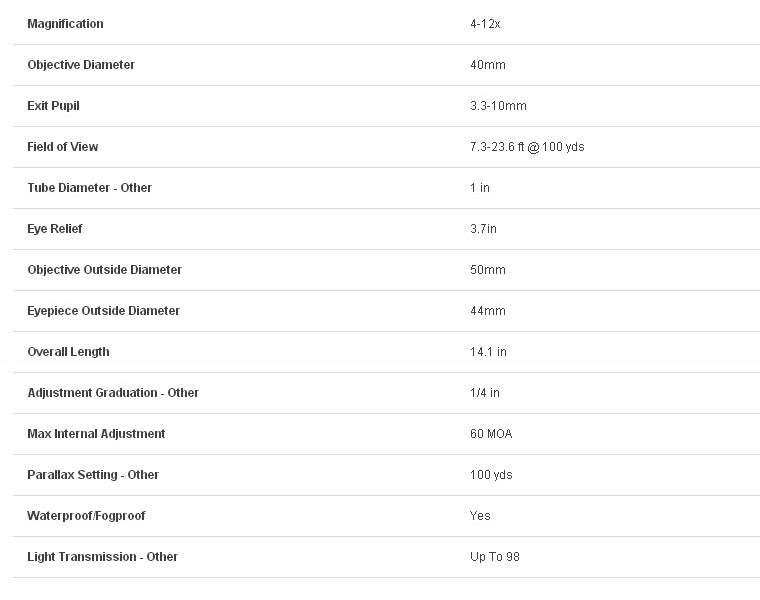Select the 3.7in eye relief value

483,229
